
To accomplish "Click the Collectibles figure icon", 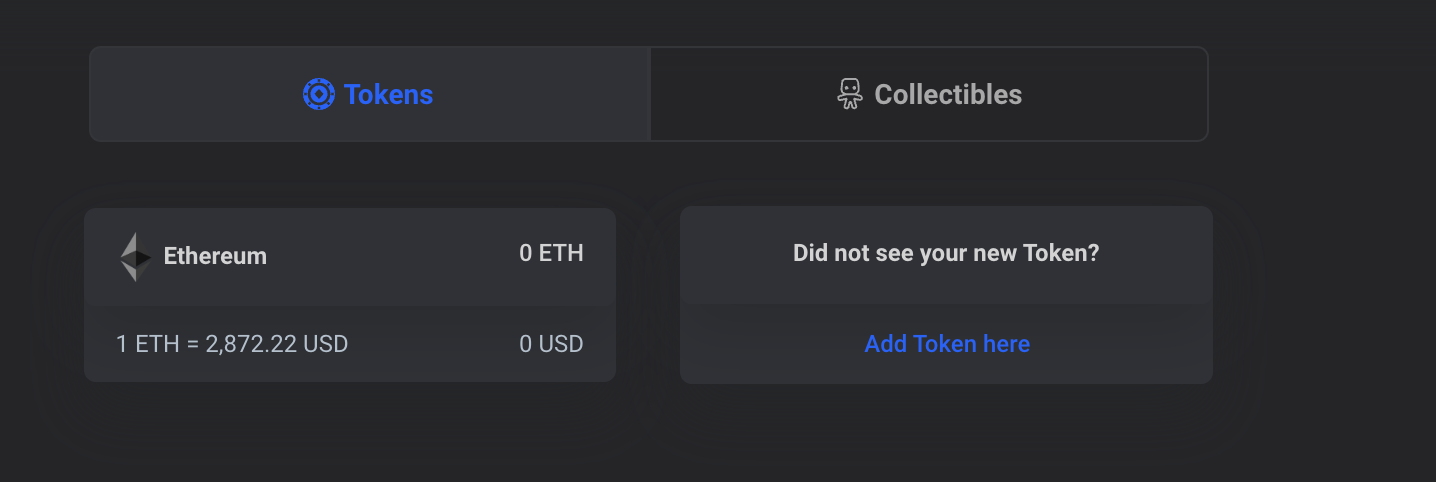I will point(849,94).
